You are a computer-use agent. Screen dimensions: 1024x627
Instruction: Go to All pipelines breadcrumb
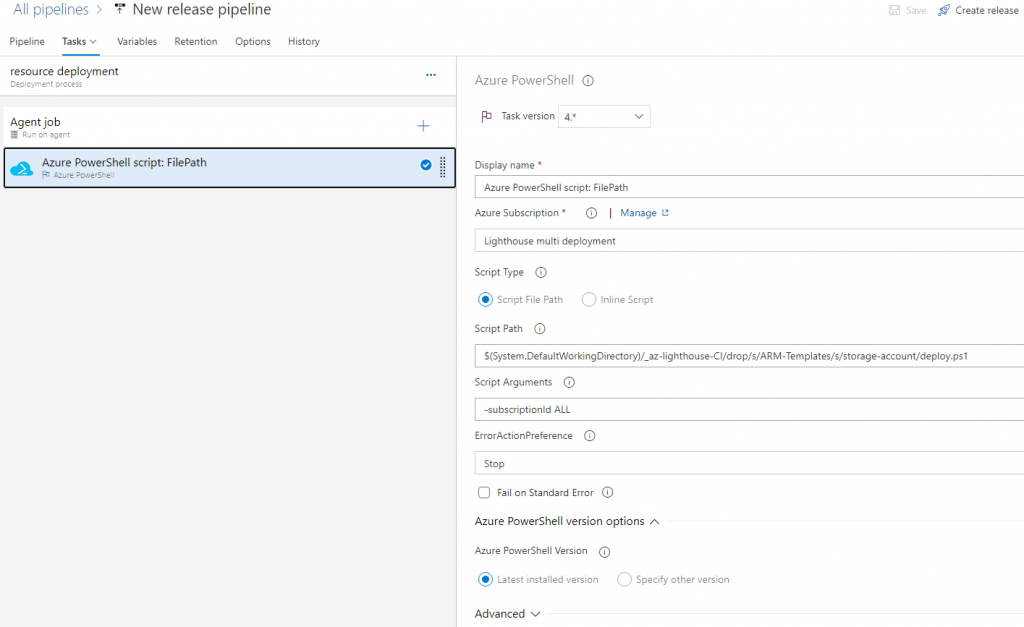(51, 9)
